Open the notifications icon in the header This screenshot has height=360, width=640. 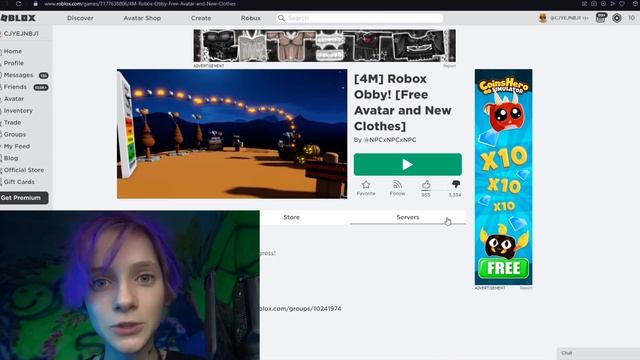pyautogui.click(x=601, y=18)
